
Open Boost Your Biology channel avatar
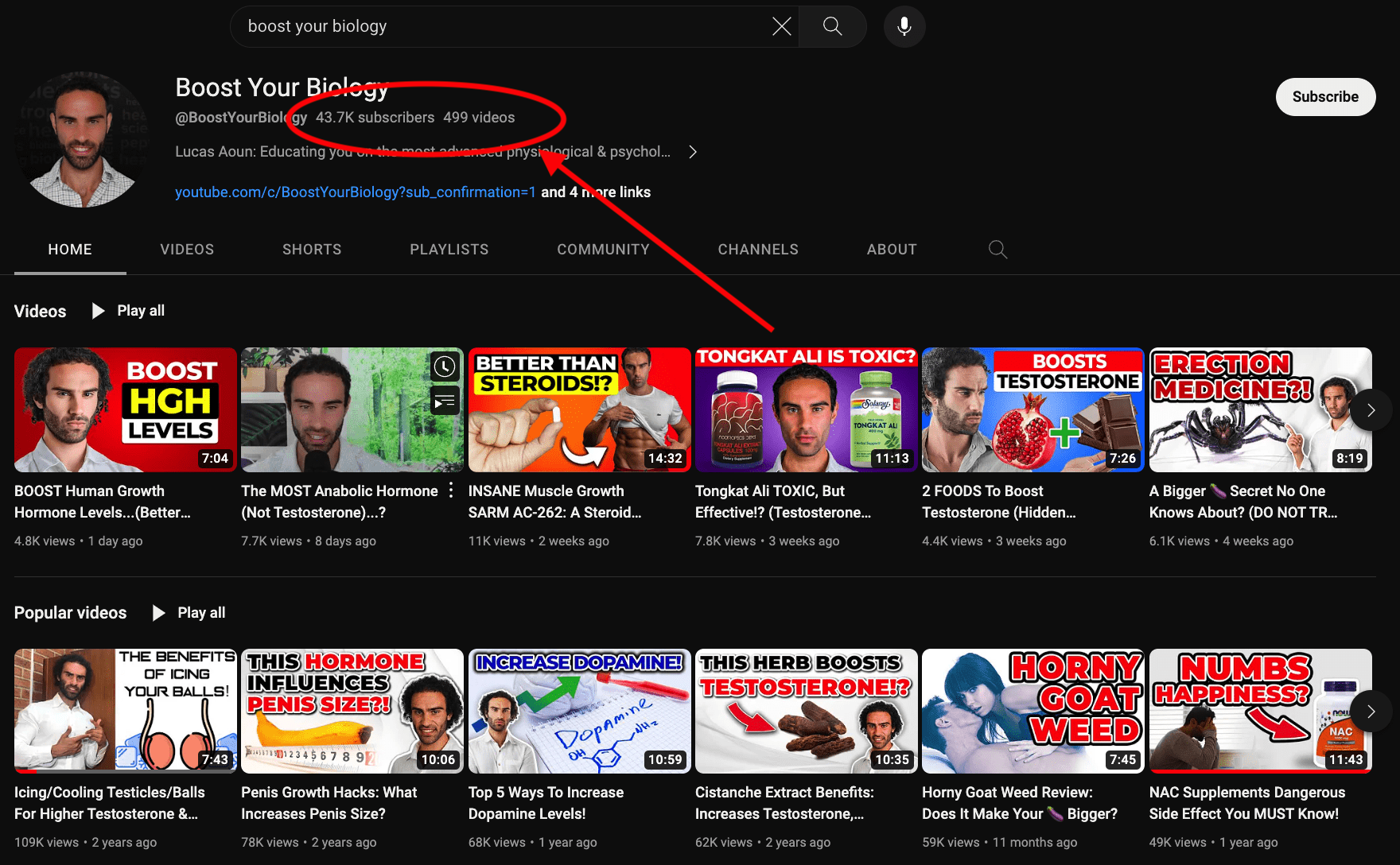tap(81, 139)
